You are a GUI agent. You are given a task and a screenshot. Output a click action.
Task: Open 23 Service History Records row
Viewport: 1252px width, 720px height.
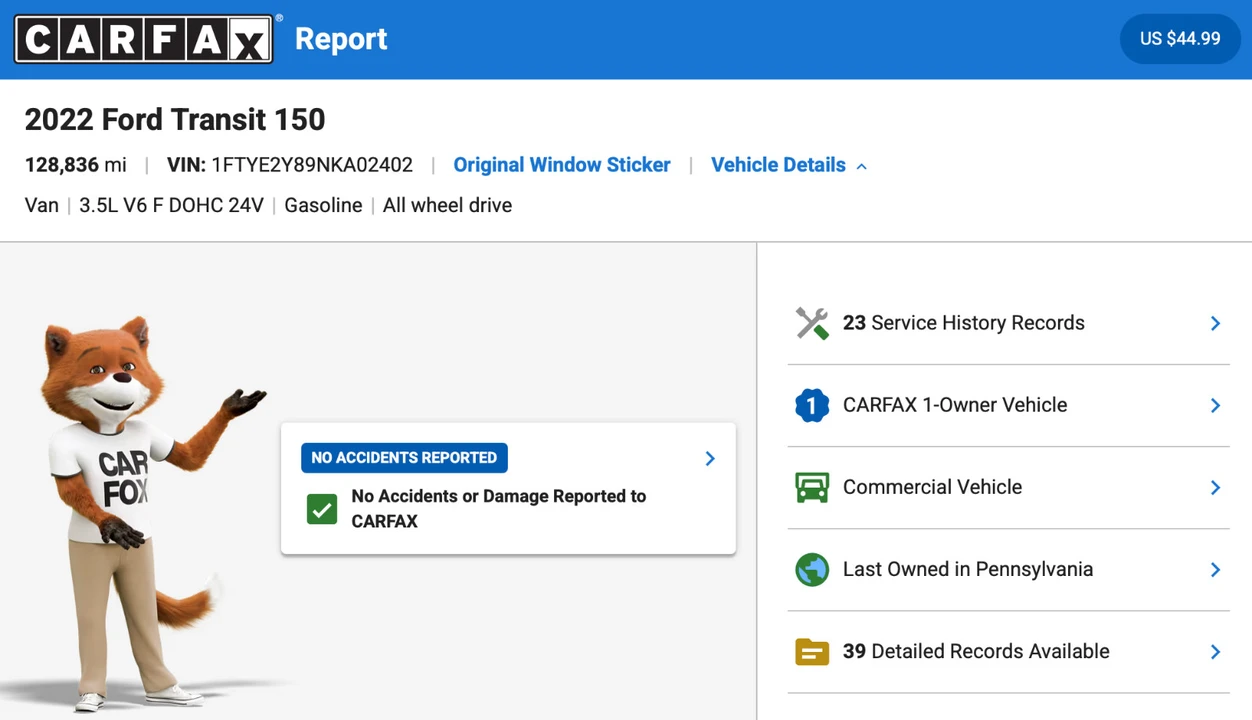[x=1009, y=323]
